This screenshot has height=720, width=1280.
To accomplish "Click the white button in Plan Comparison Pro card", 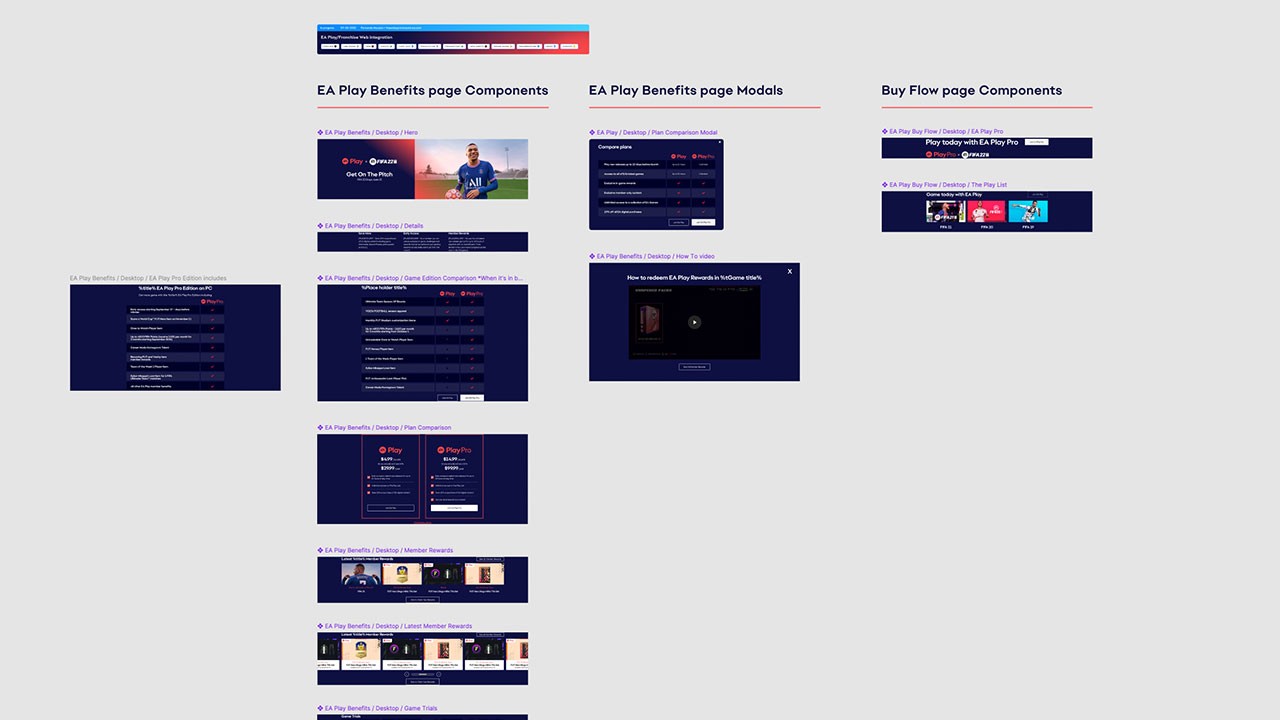I will 454,508.
